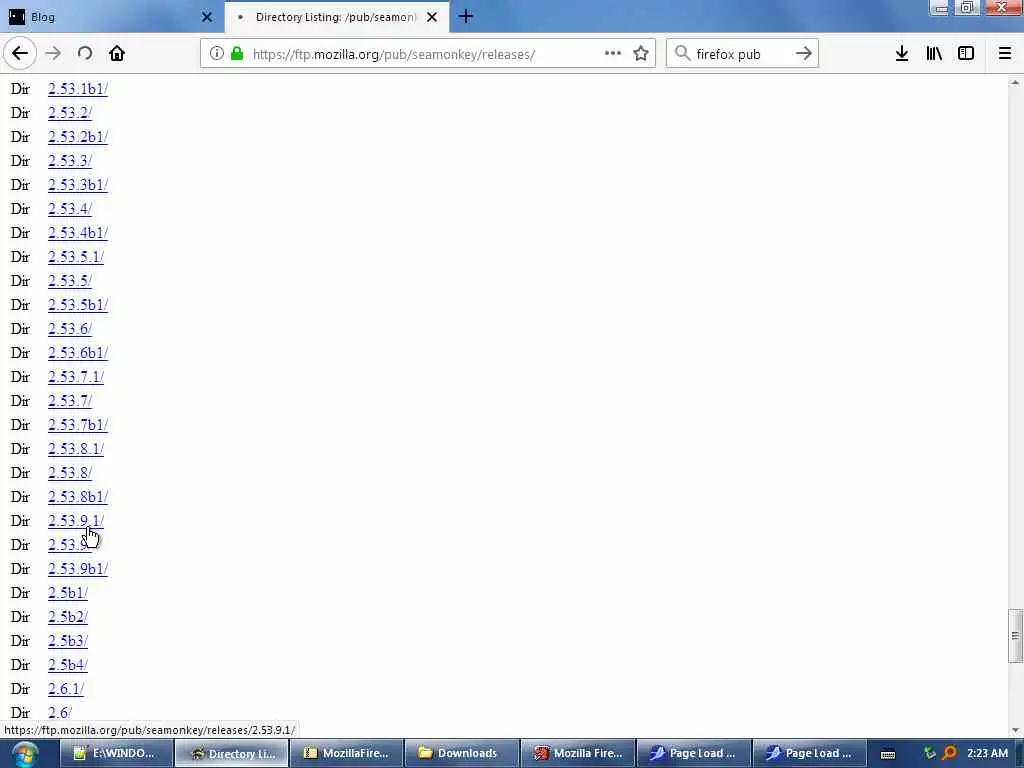Open the 2.5b2/ directory link
Screen dimensions: 1024x768
coord(68,617)
